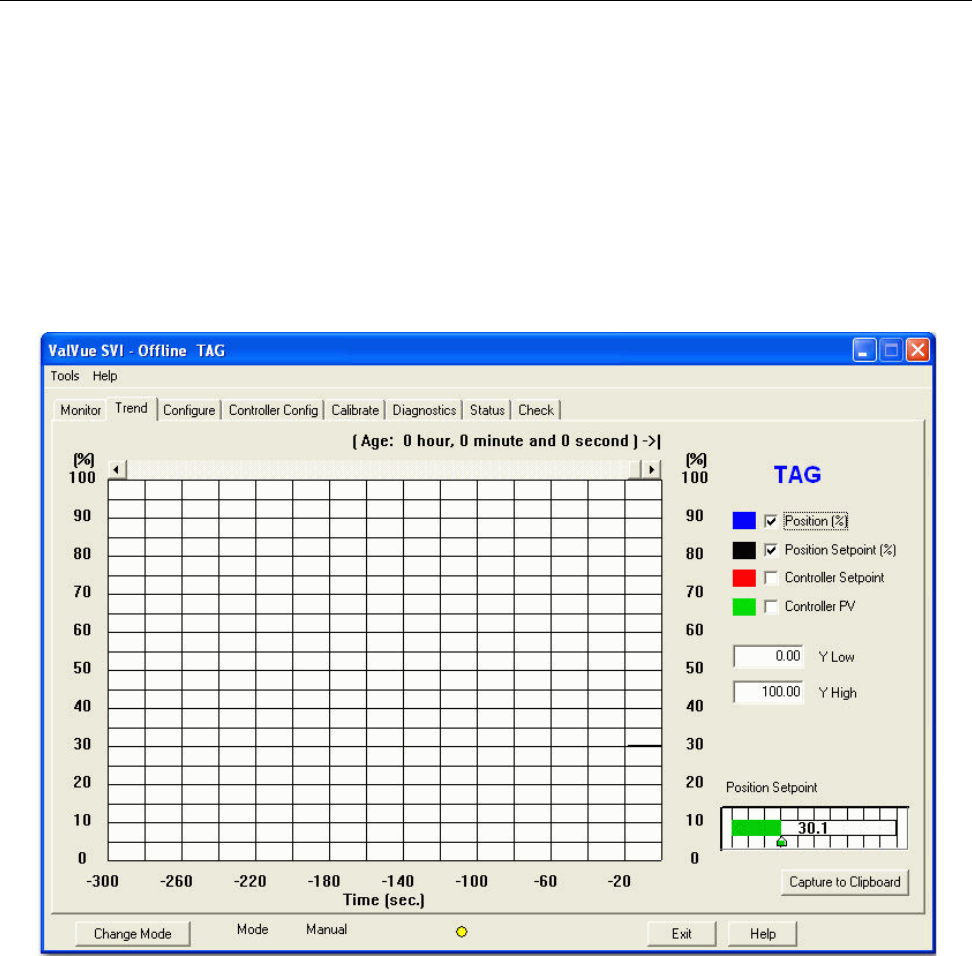Viewport: 972px width, 956px height.
Task: Click the Exit button
Action: point(681,934)
